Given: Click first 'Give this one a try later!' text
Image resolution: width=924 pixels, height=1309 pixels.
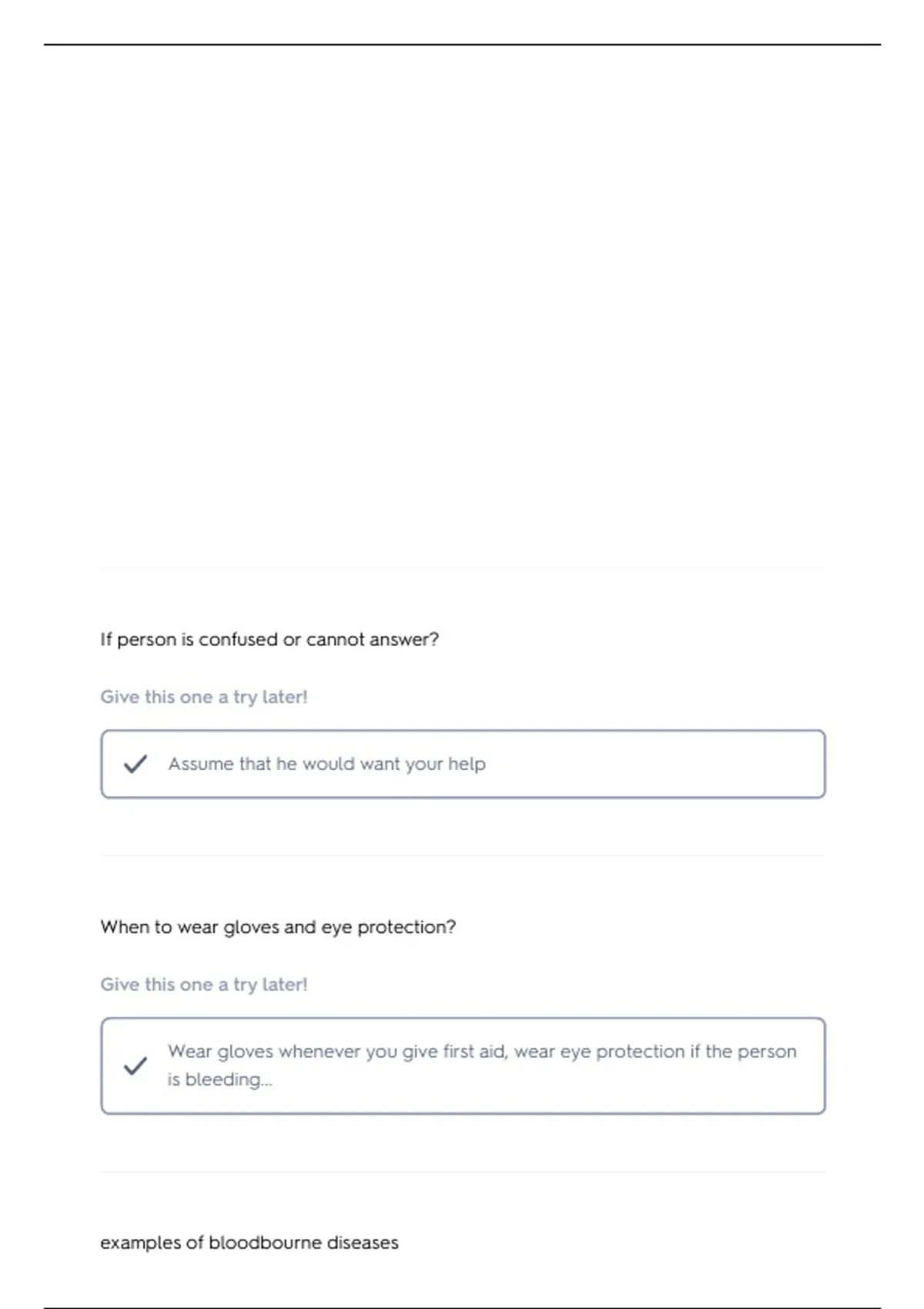Looking at the screenshot, I should pos(204,697).
